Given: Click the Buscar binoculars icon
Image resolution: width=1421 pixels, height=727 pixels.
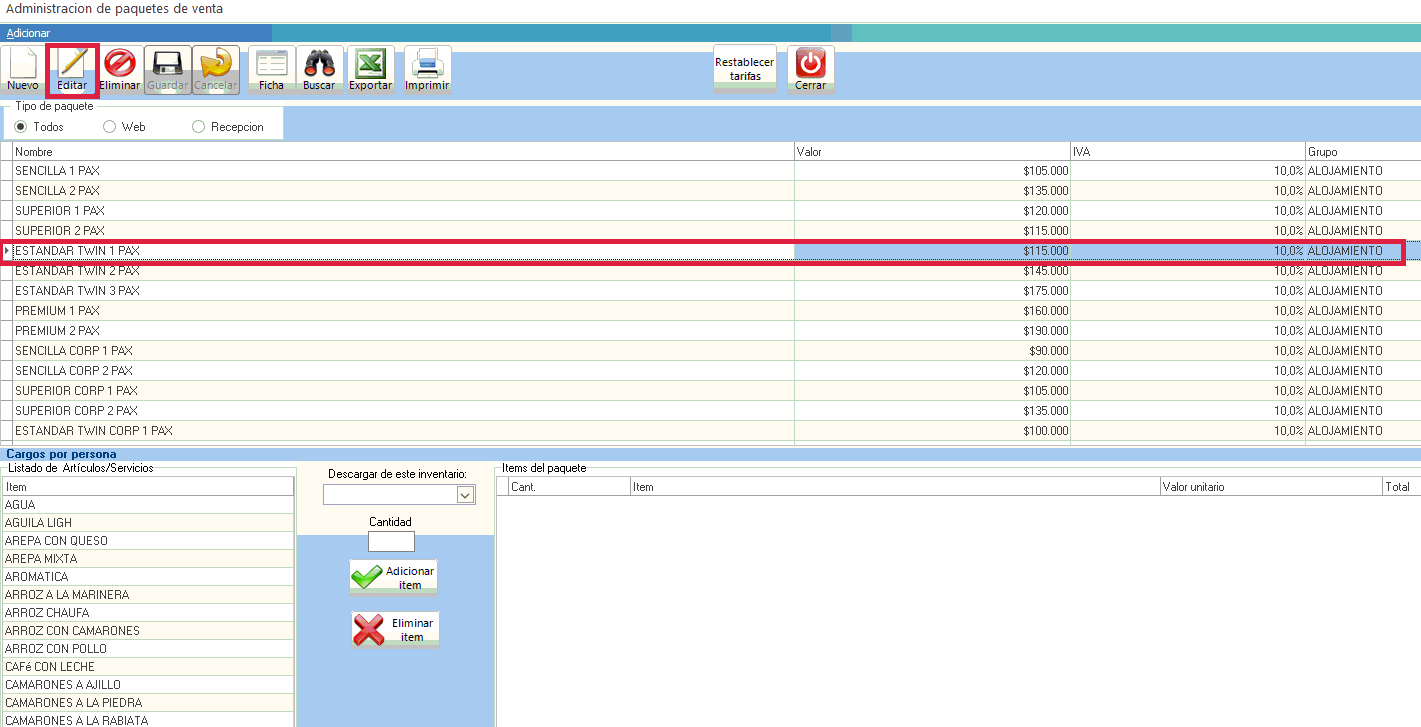Looking at the screenshot, I should (319, 65).
